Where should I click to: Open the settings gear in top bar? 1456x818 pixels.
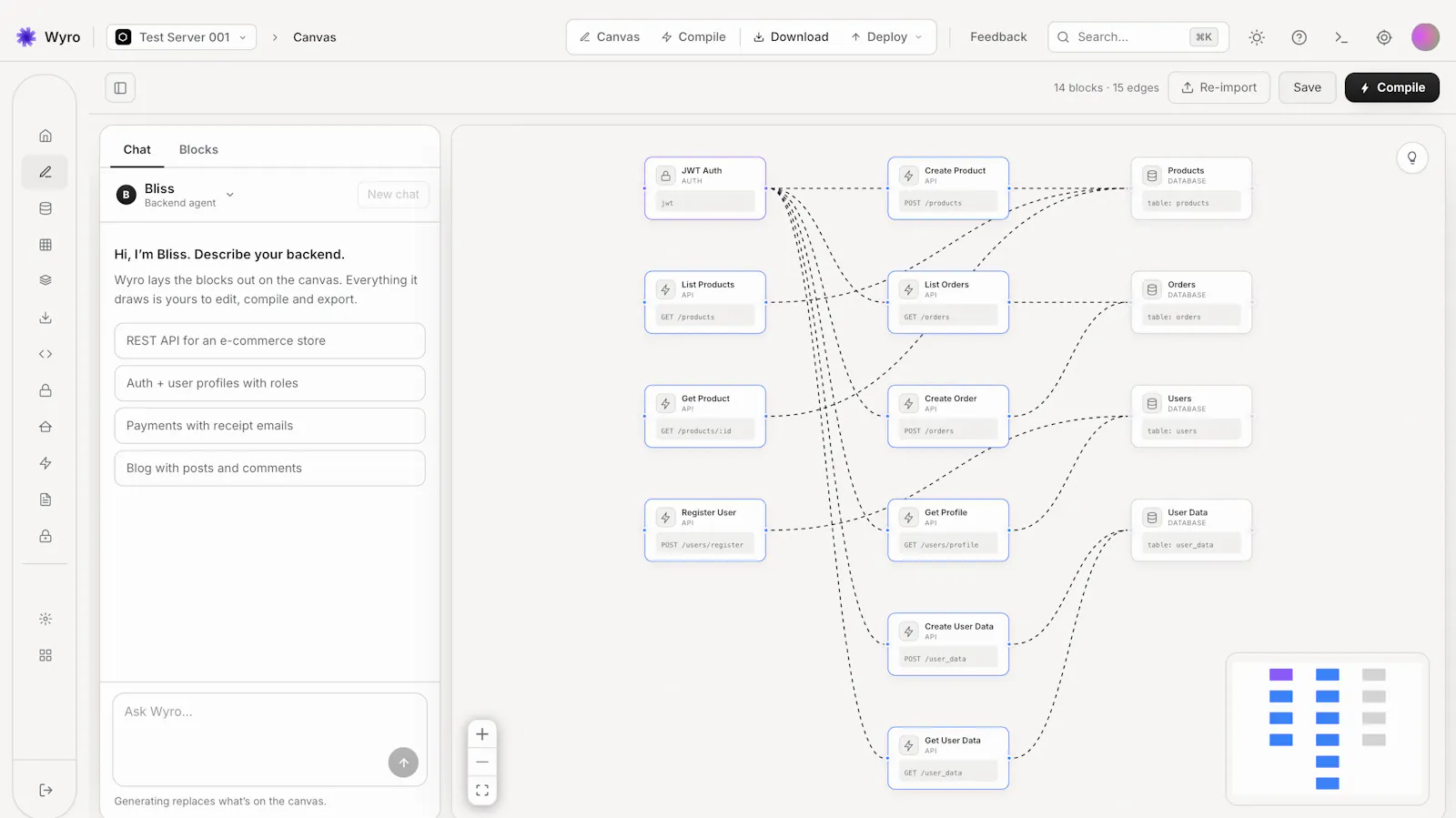pyautogui.click(x=1383, y=37)
